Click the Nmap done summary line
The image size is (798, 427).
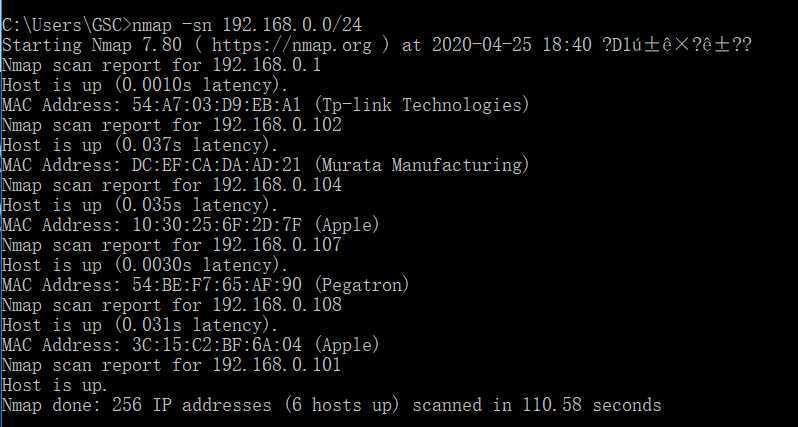(x=332, y=406)
